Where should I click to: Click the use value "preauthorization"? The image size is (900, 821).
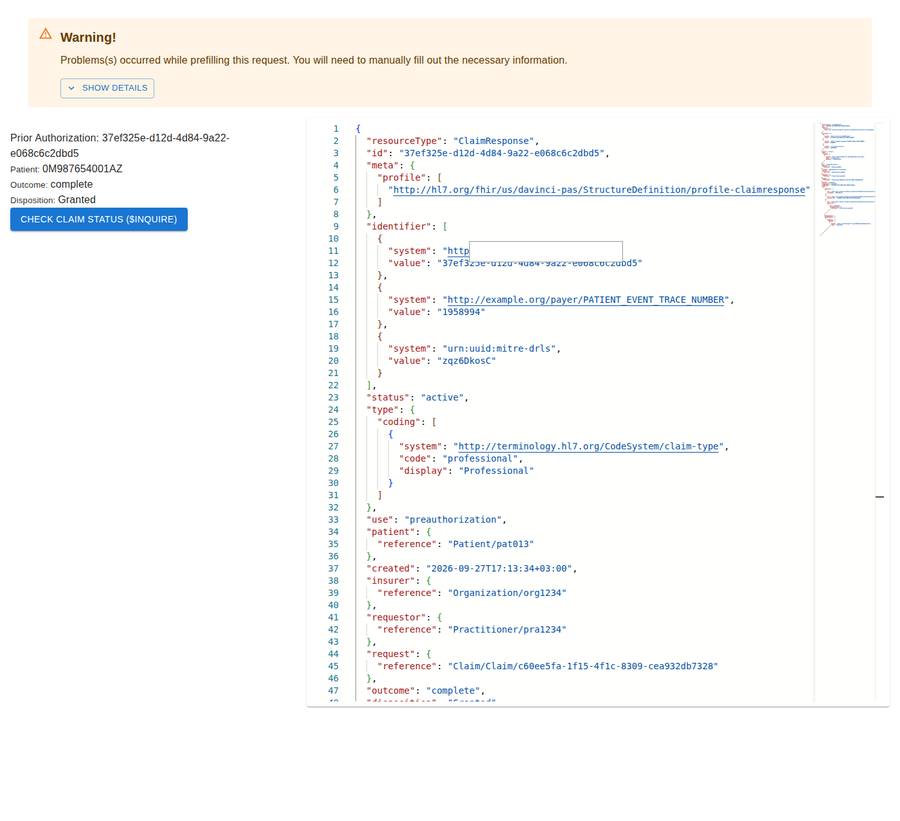coord(453,519)
